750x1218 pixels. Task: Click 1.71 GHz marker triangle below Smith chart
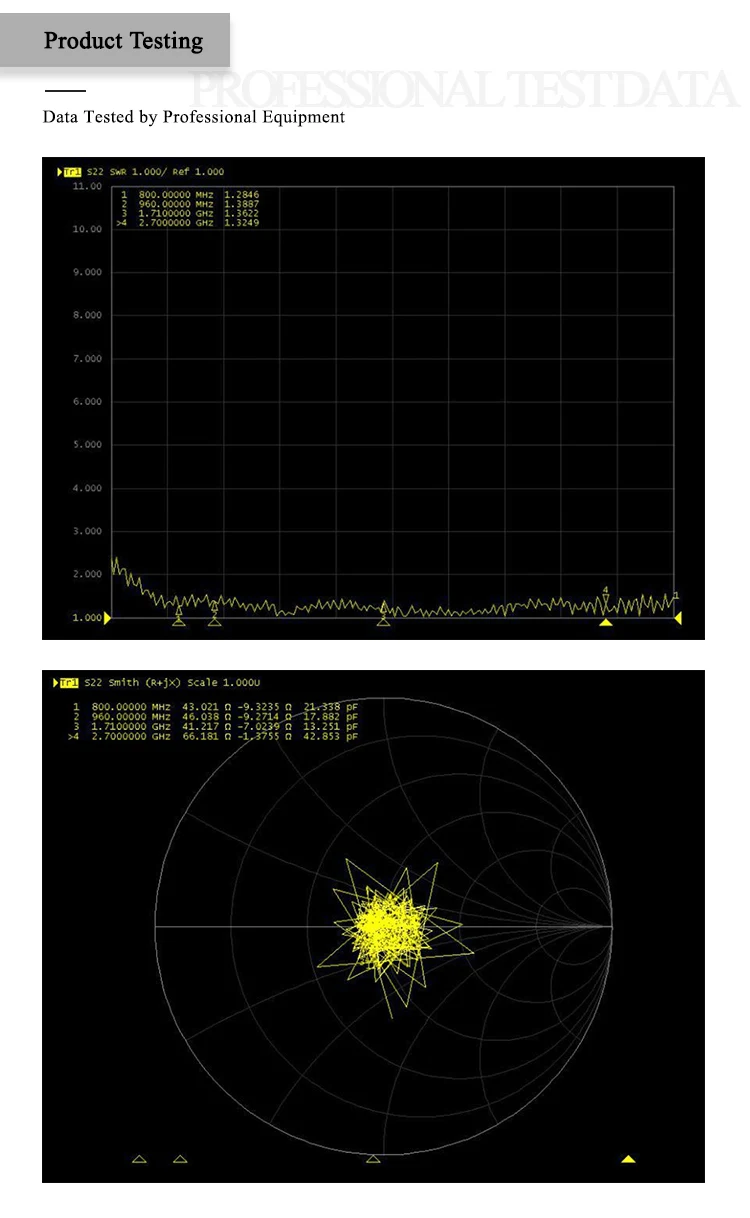pos(373,1159)
